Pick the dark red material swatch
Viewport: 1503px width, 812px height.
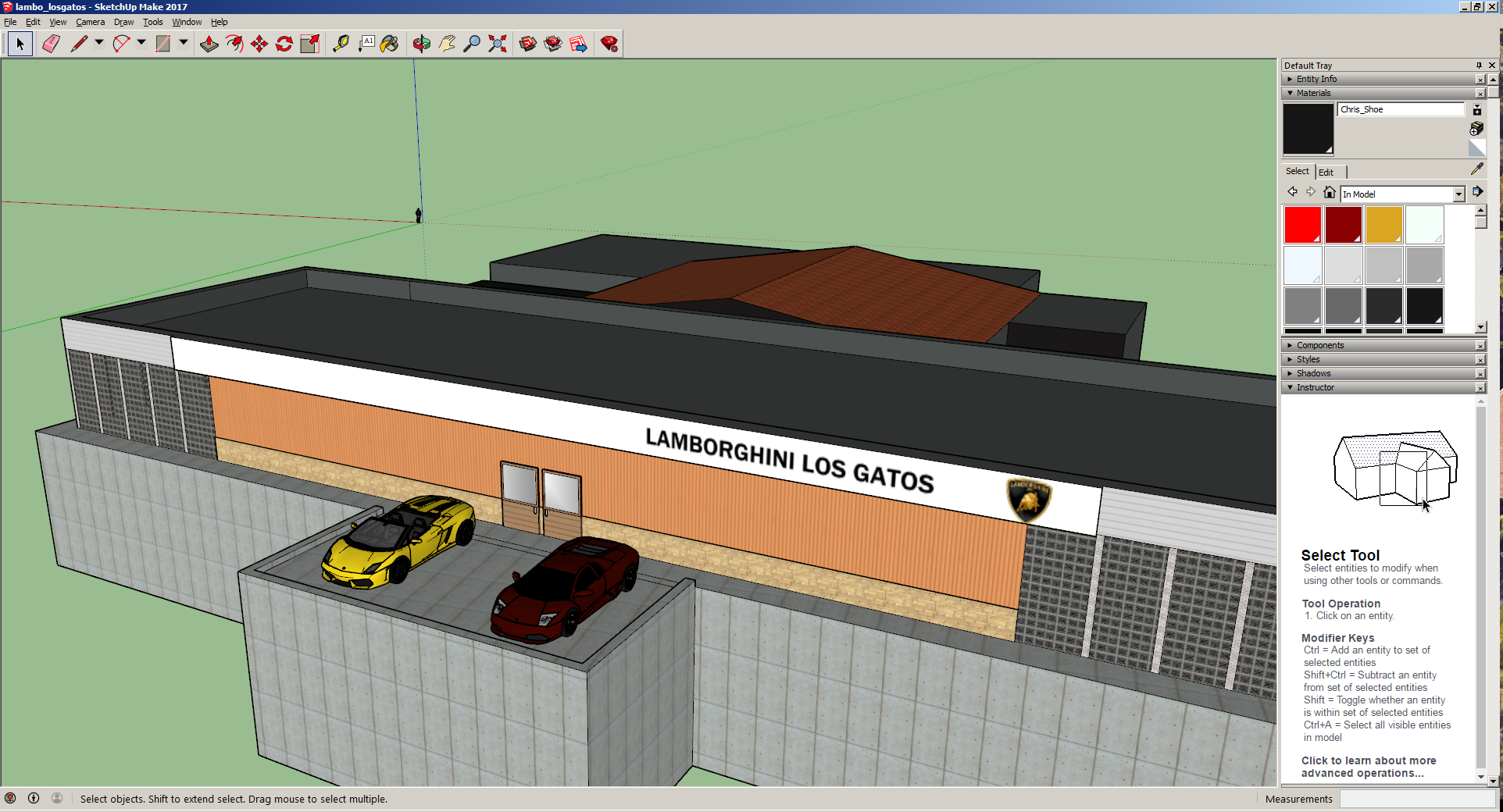(1343, 225)
